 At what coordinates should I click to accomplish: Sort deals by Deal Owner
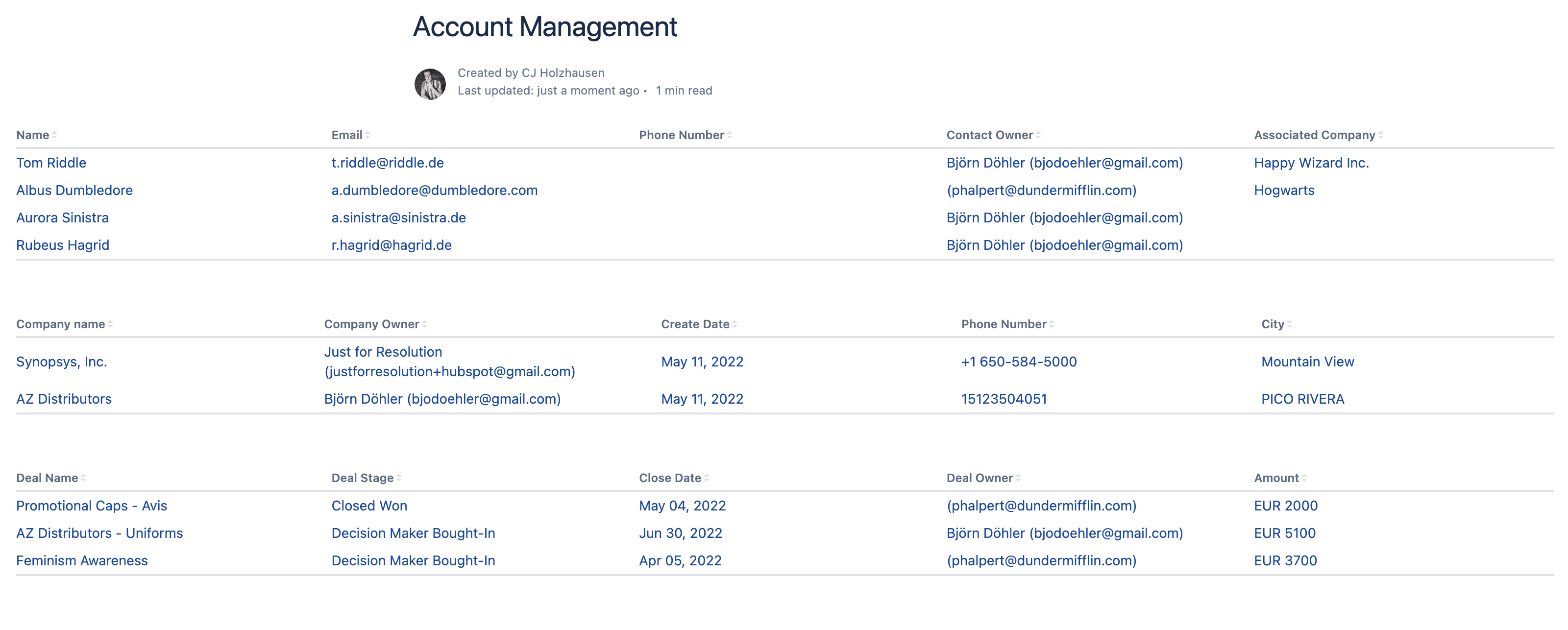click(x=1018, y=479)
